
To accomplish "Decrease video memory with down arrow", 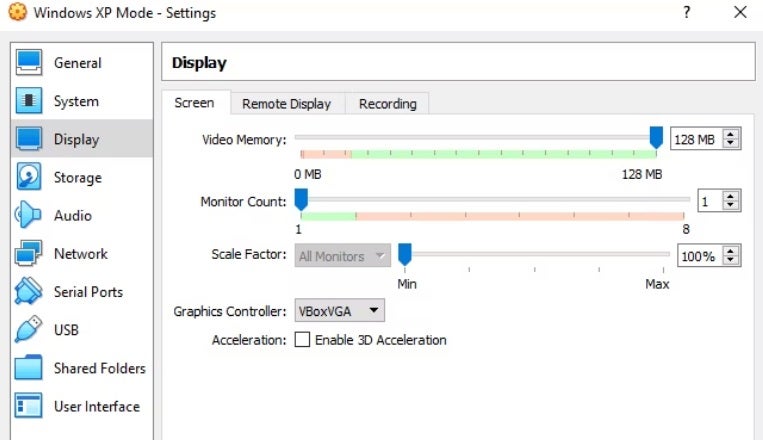I will pos(730,144).
